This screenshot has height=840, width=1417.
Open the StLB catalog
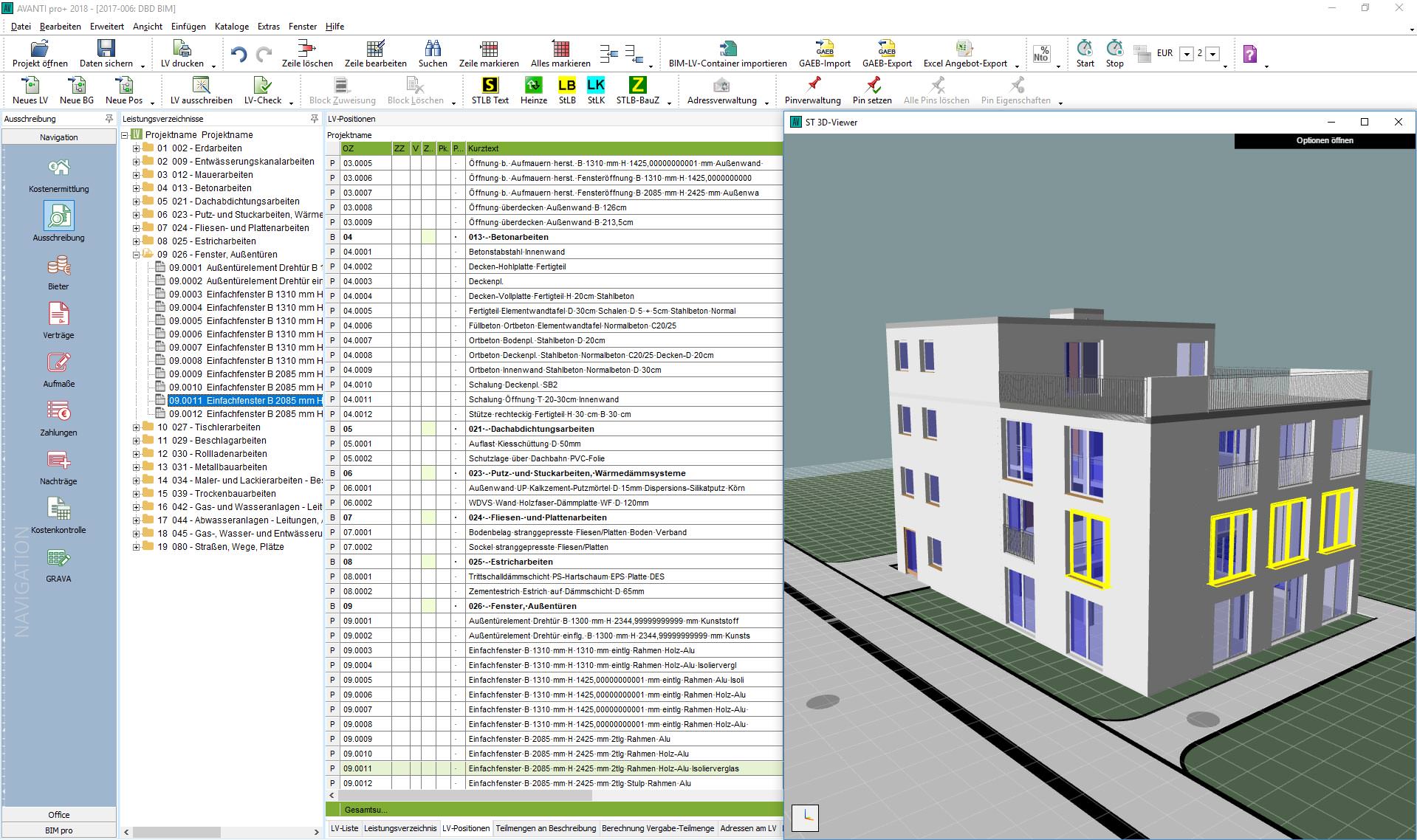[567, 91]
